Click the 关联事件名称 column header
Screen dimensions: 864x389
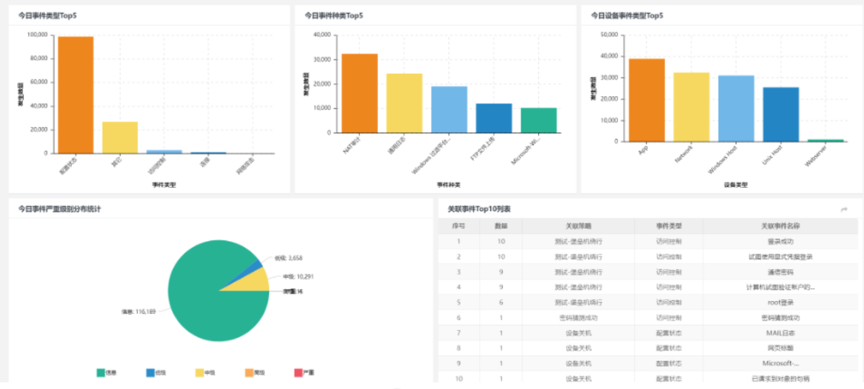(x=780, y=226)
